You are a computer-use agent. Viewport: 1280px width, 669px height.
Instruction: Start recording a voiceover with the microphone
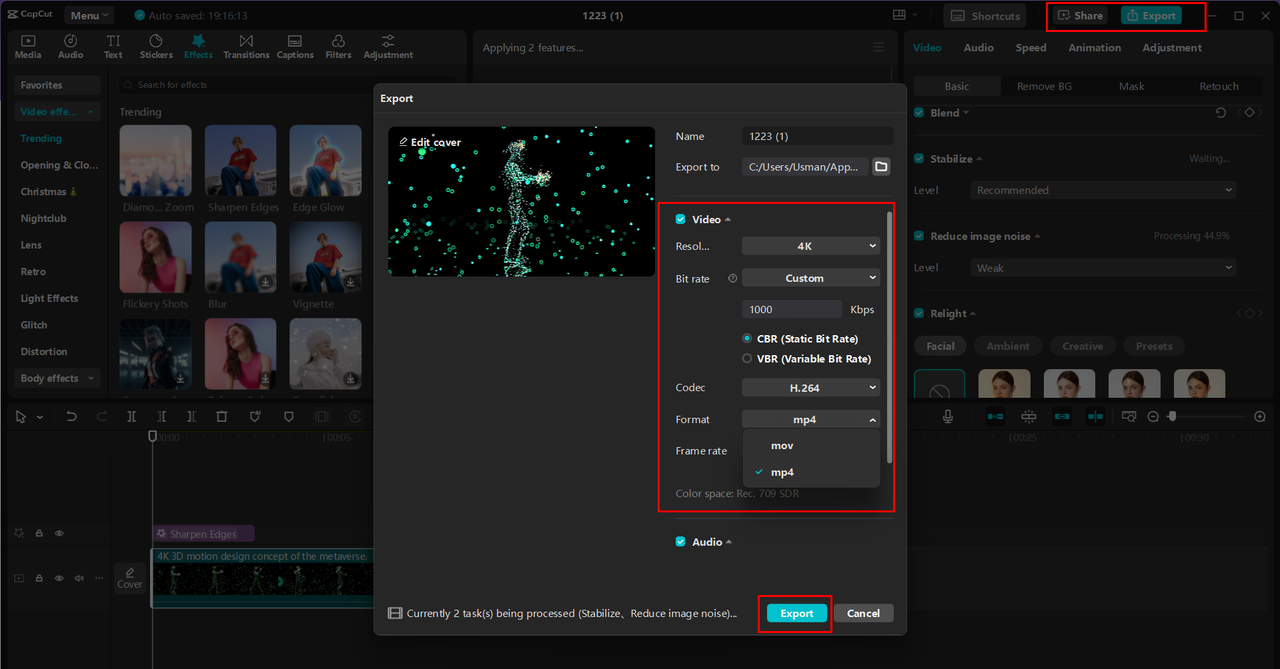click(947, 415)
